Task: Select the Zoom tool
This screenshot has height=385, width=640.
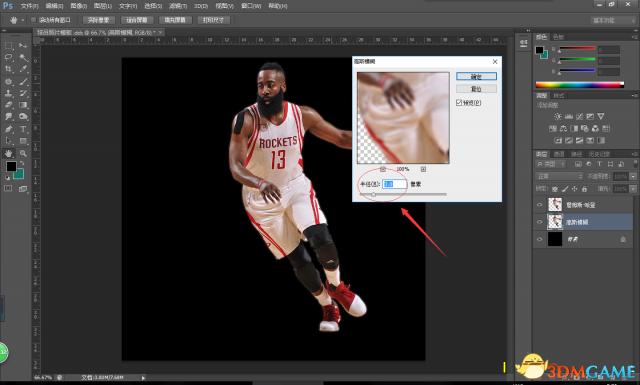Action: point(23,154)
